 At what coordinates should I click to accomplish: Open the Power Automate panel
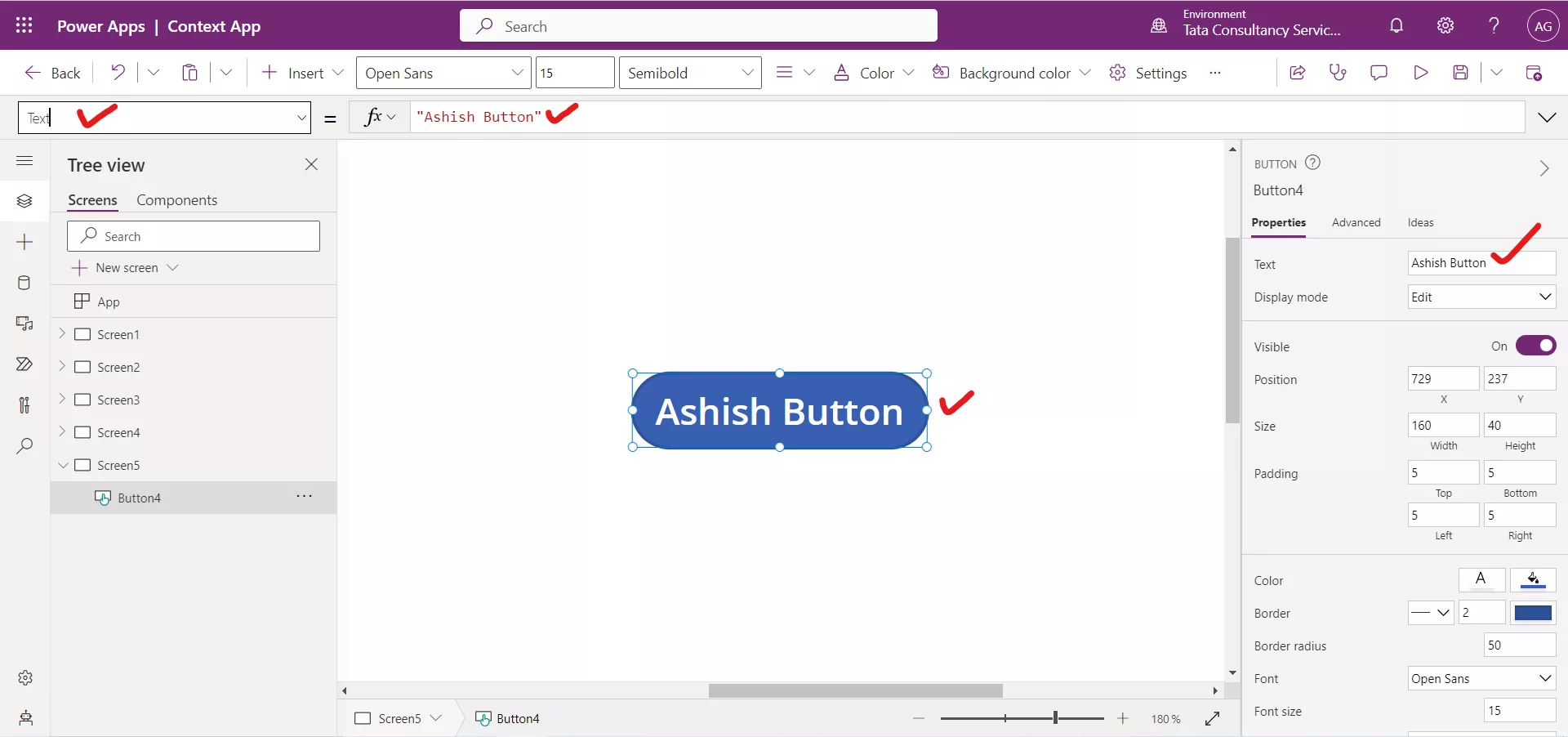coord(24,364)
